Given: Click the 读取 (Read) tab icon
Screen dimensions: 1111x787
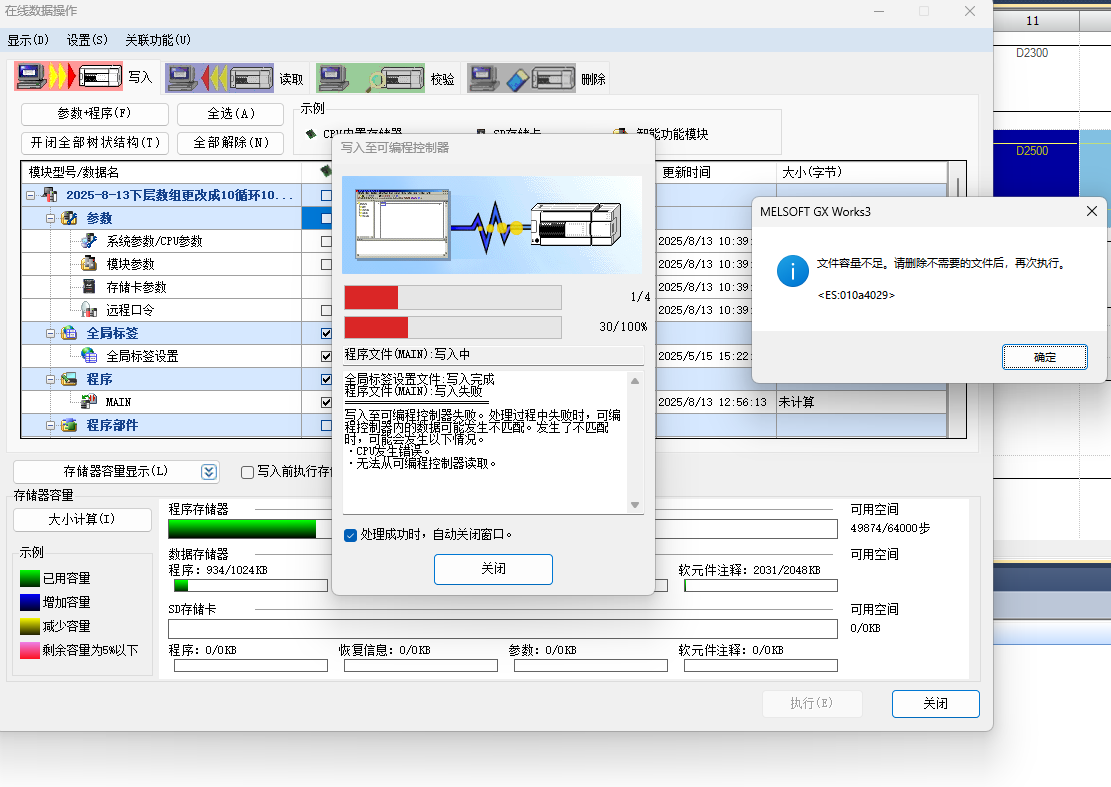Looking at the screenshot, I should pyautogui.click(x=219, y=78).
